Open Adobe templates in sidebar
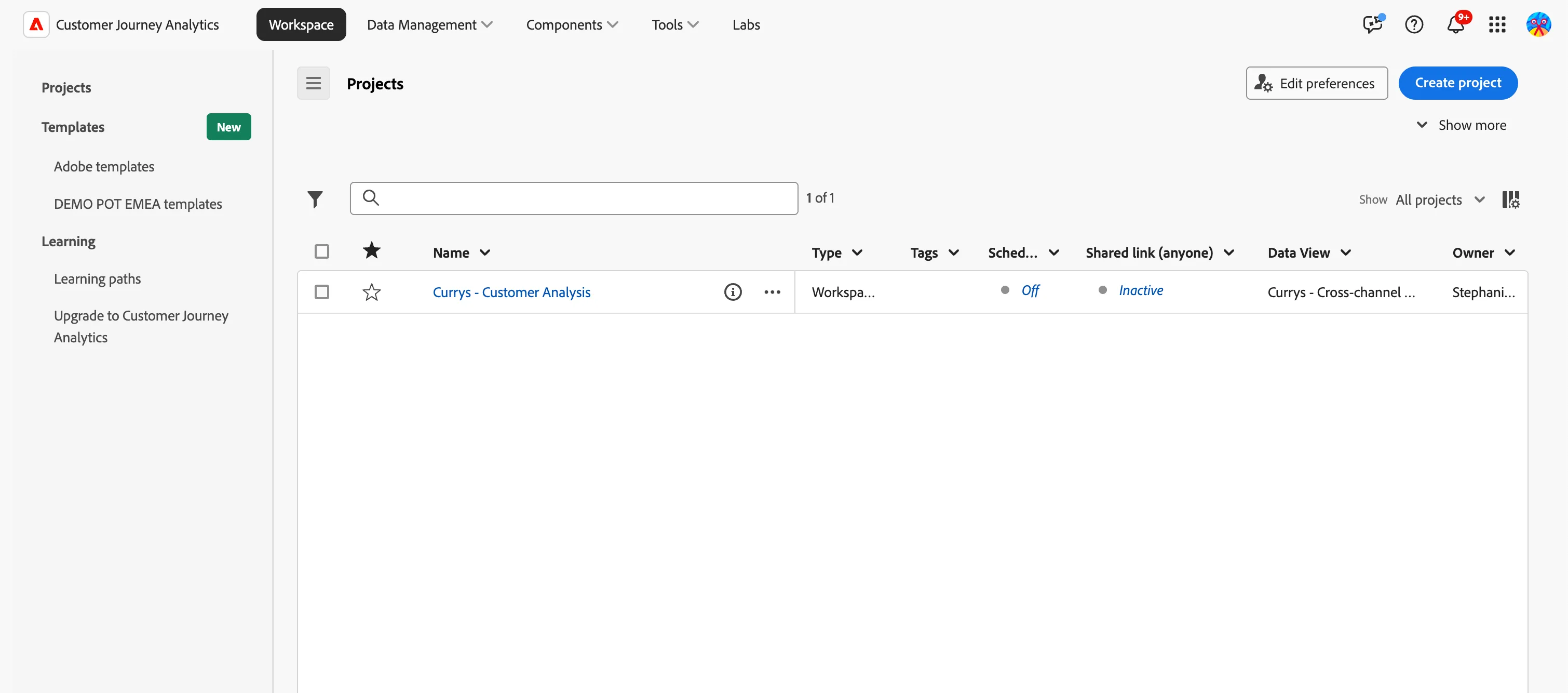This screenshot has width=1568, height=693. pyautogui.click(x=104, y=166)
